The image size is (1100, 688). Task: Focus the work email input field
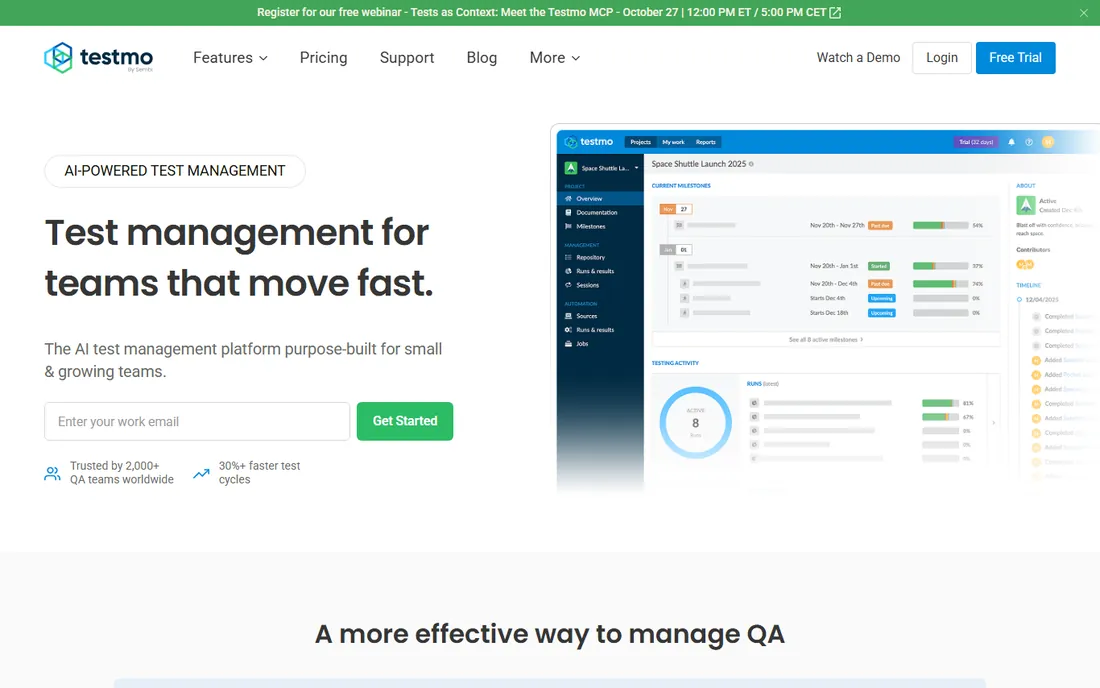[x=197, y=421]
